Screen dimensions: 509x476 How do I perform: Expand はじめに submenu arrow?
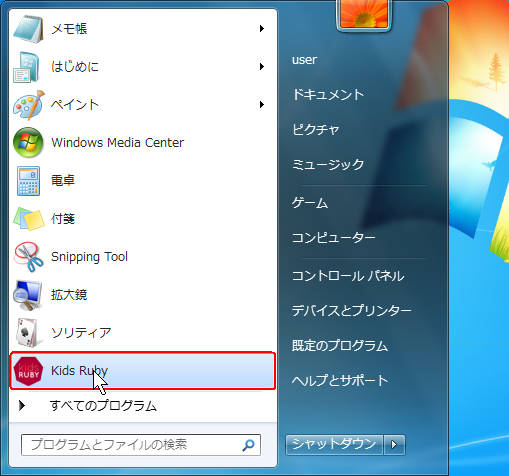(262, 67)
